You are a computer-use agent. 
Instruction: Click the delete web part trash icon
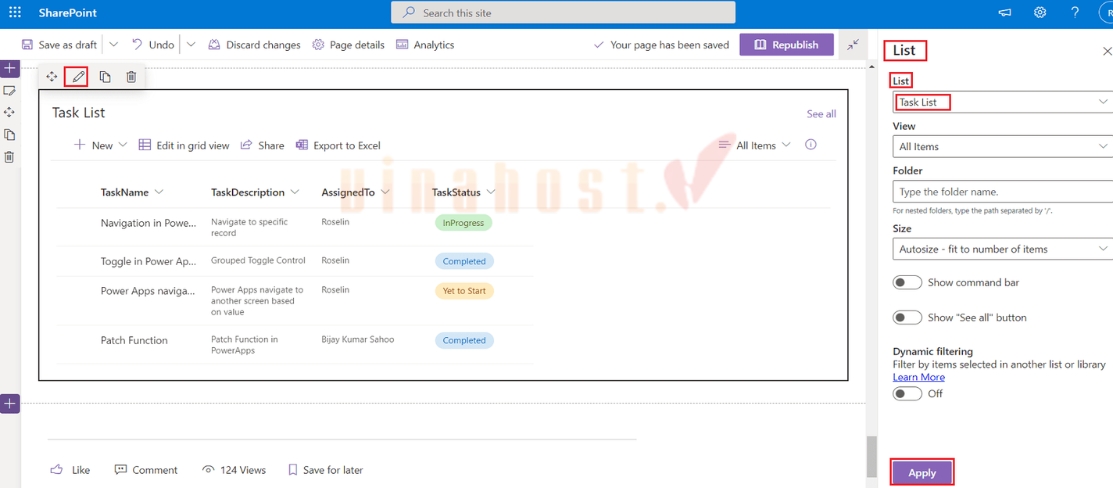(x=131, y=76)
